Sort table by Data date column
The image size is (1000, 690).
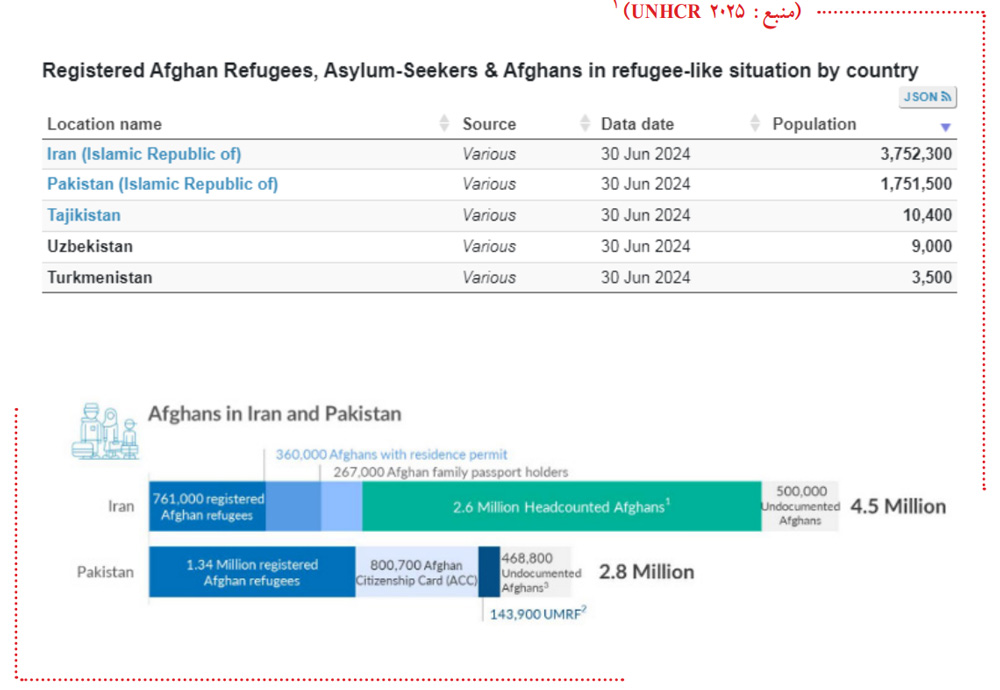click(755, 123)
